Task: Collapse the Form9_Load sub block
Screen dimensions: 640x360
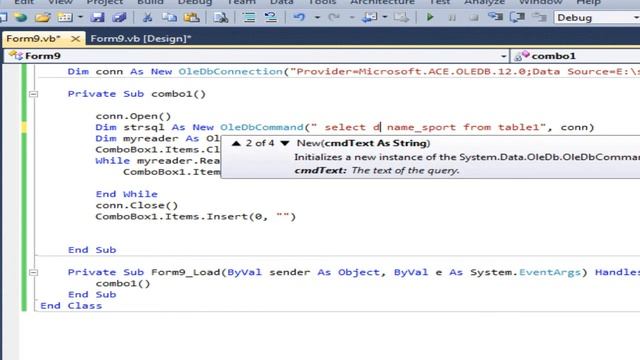Action: pos(33,272)
